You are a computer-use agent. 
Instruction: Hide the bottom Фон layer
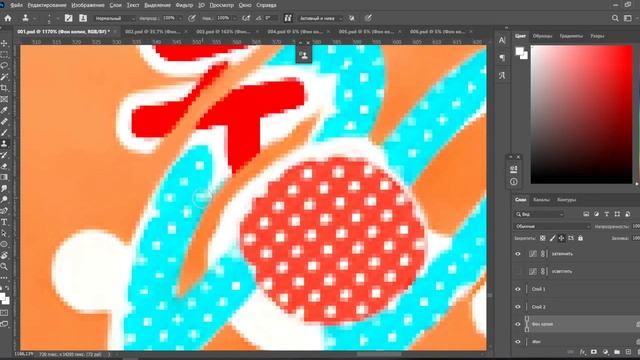pos(518,342)
